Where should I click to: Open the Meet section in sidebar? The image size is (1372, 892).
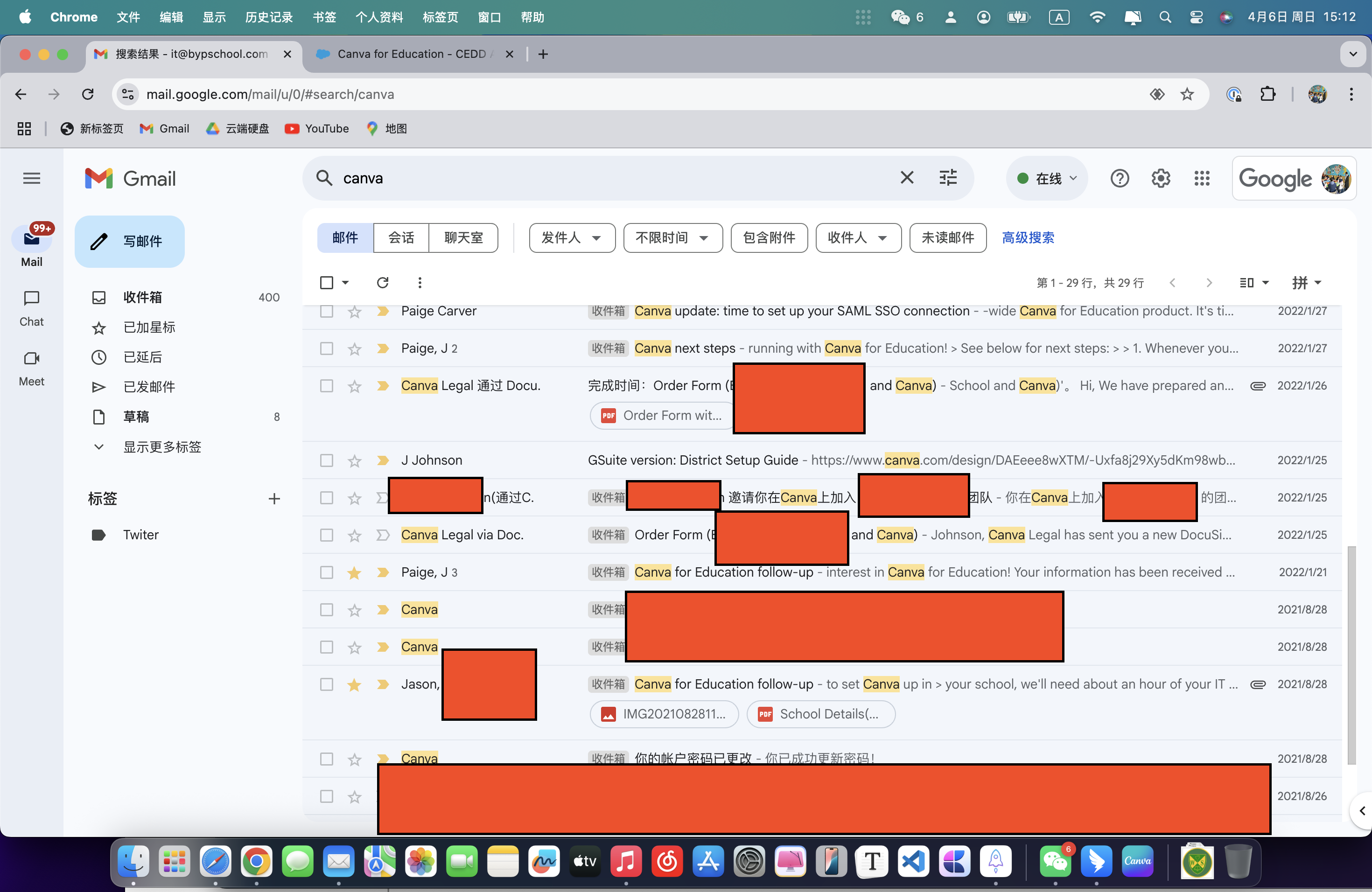pyautogui.click(x=31, y=369)
